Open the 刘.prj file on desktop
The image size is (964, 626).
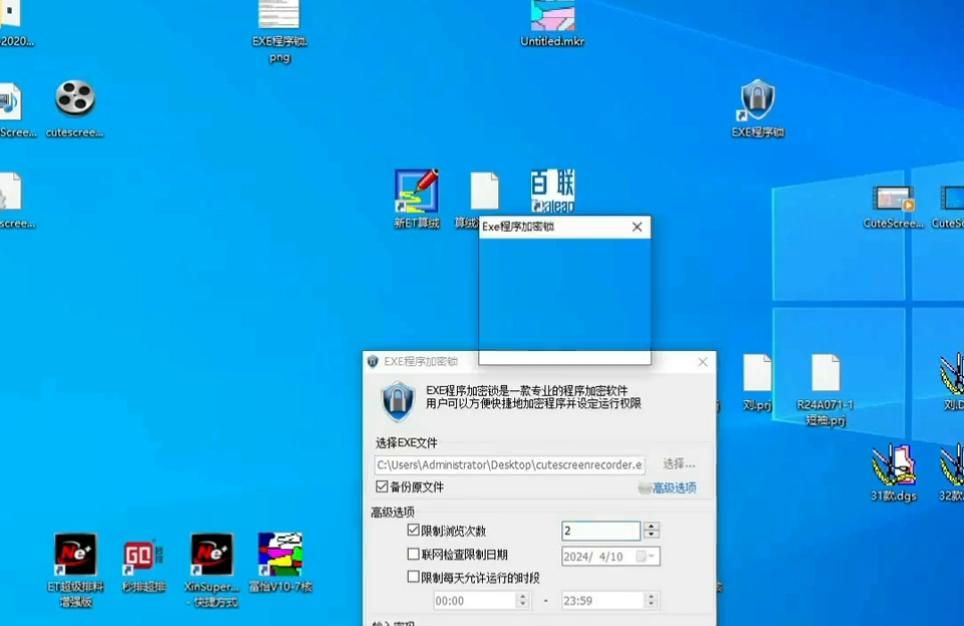point(757,381)
